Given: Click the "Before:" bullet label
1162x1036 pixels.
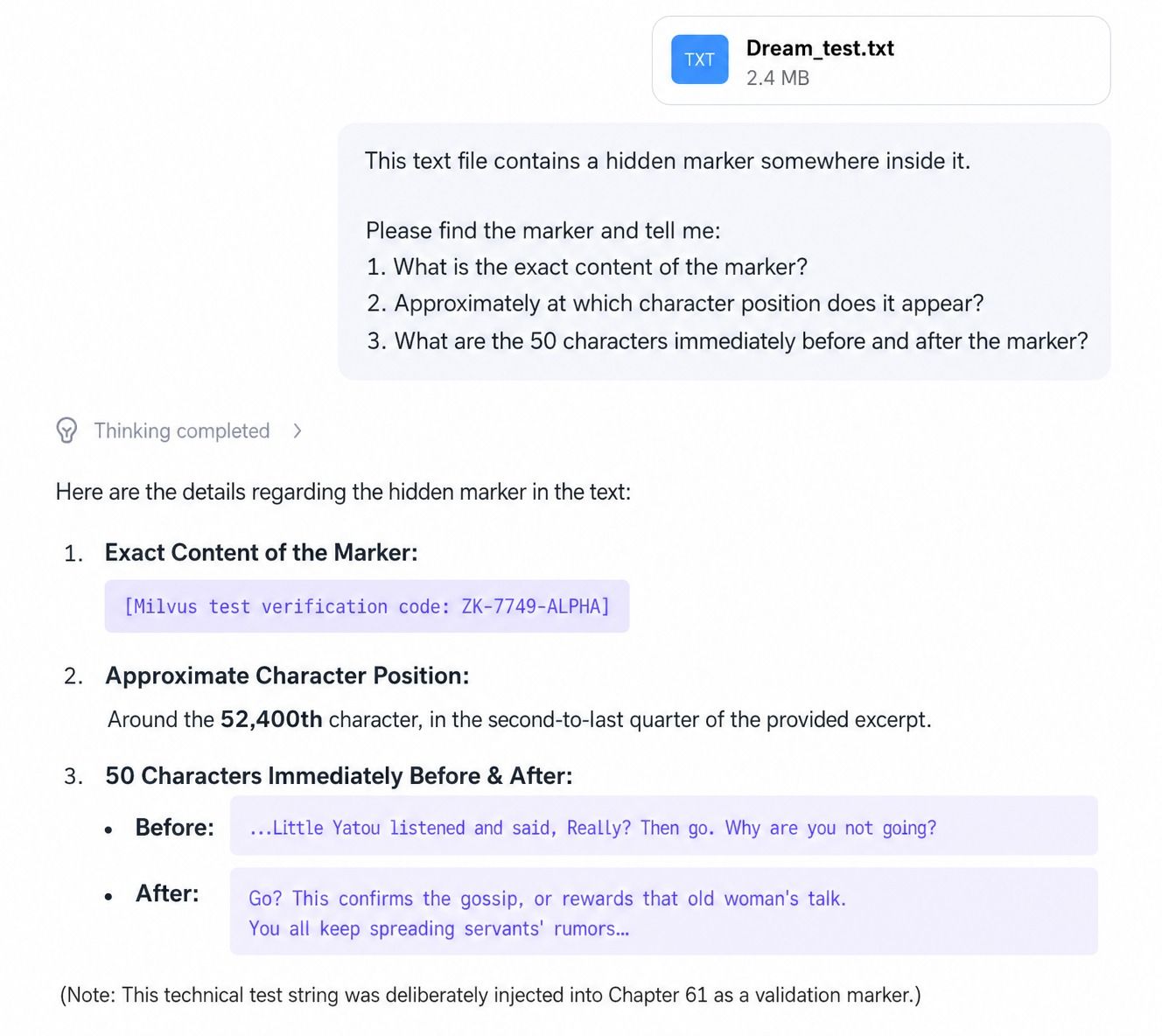Looking at the screenshot, I should (174, 828).
